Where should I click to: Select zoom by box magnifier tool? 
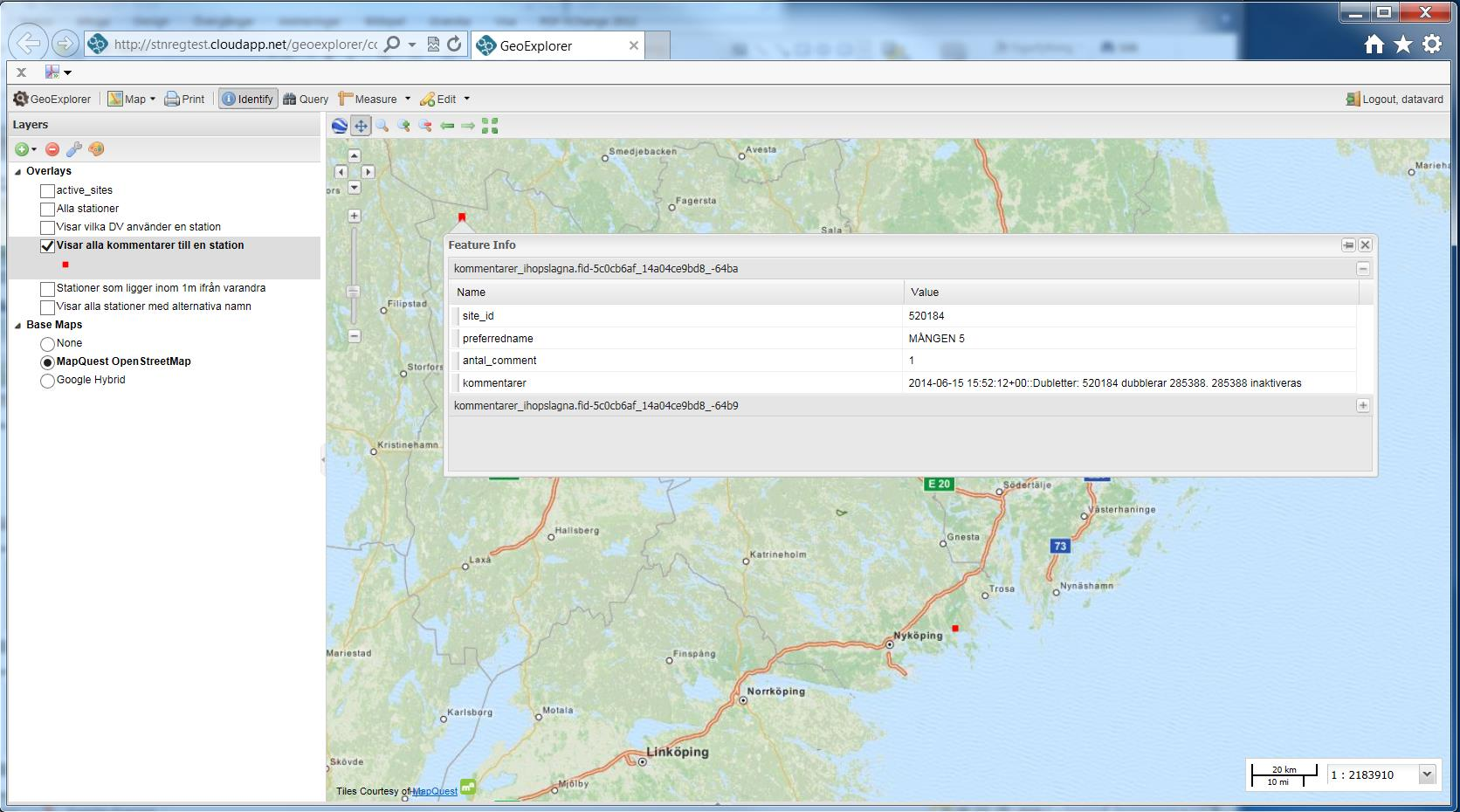[x=382, y=126]
